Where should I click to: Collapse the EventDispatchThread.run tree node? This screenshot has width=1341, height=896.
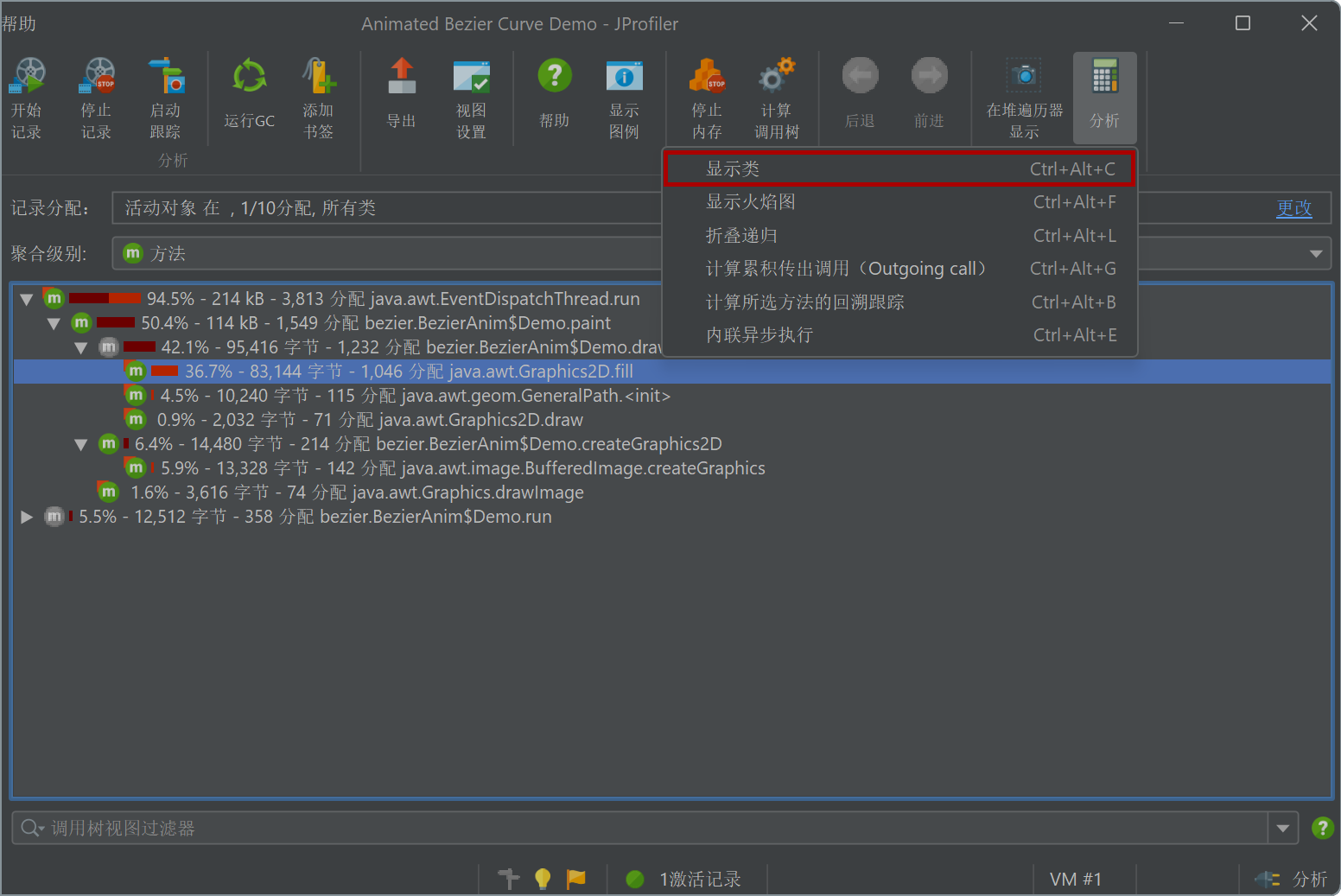click(x=27, y=299)
